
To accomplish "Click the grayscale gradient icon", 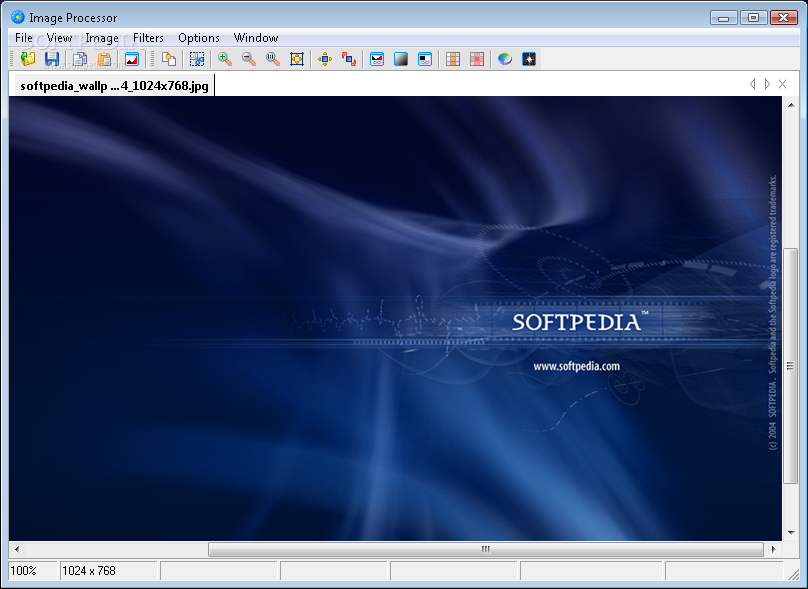I will 400,59.
